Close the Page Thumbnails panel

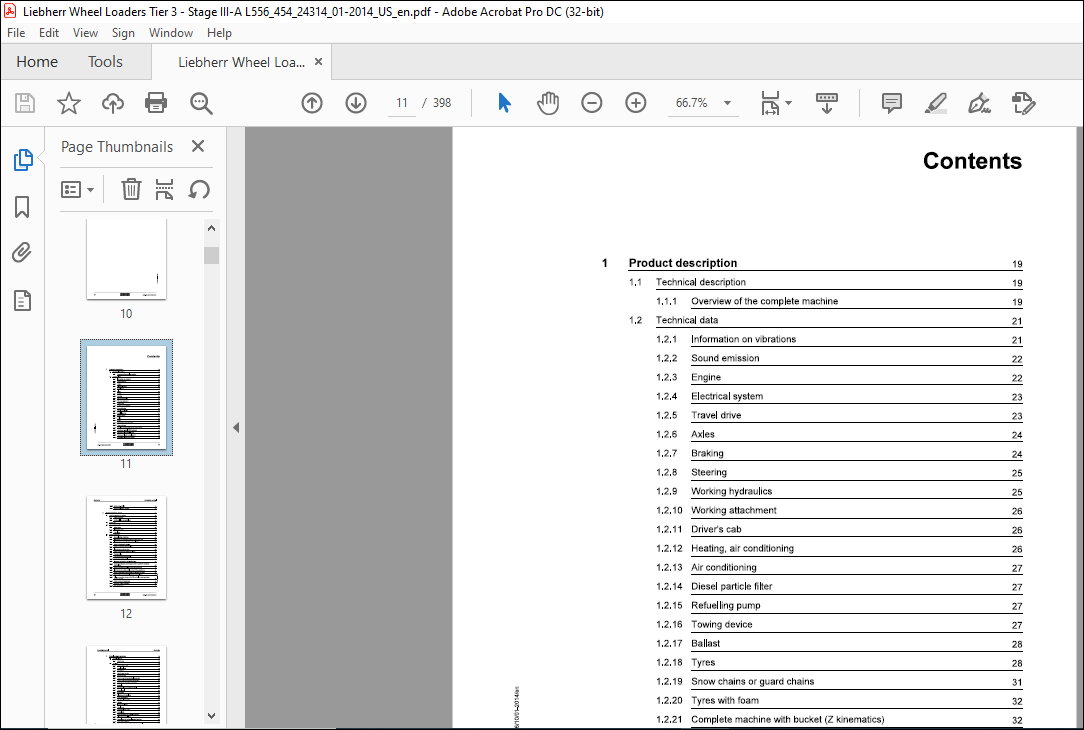click(x=198, y=146)
